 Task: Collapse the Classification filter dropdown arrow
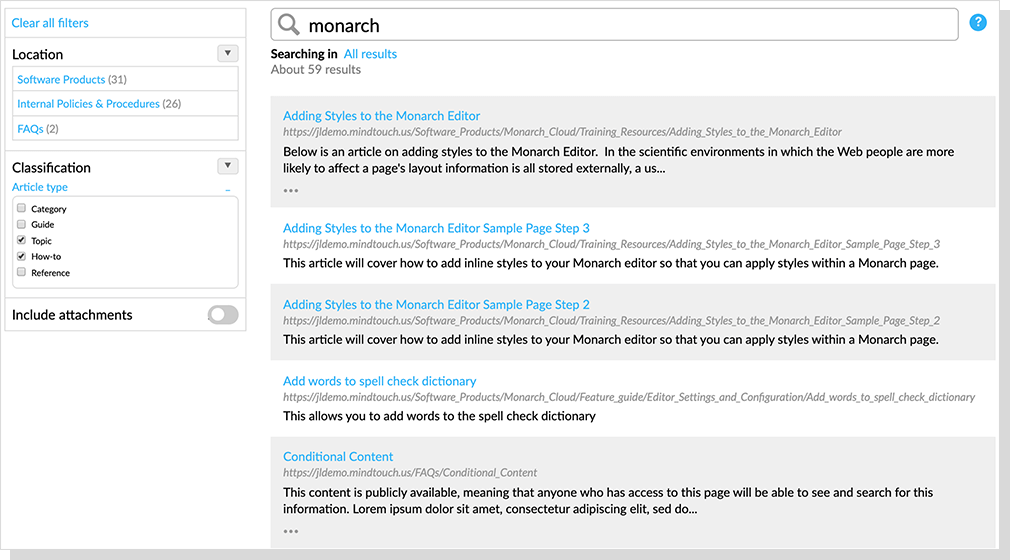point(228,167)
